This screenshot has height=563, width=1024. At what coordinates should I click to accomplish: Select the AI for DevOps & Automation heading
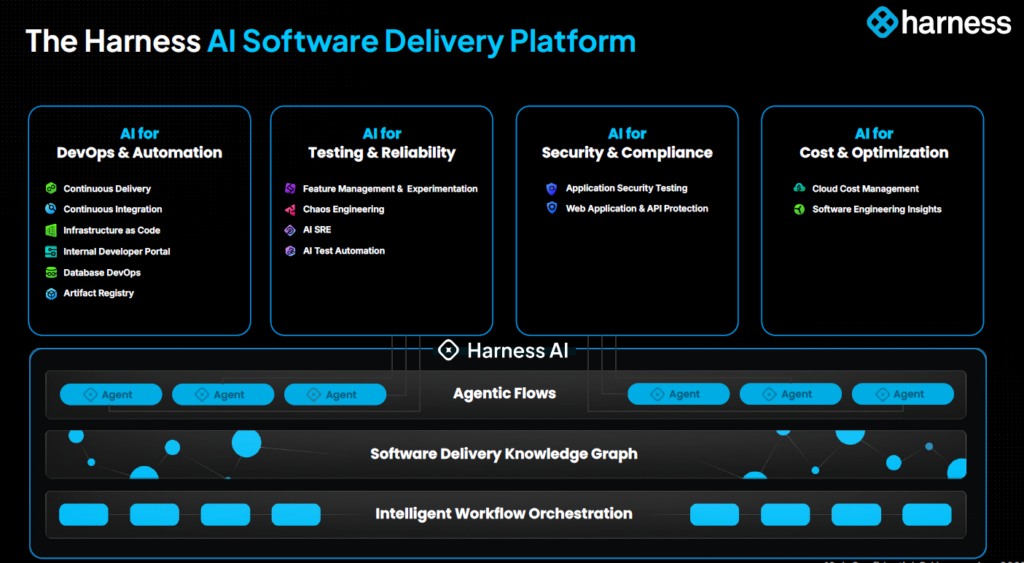click(139, 143)
